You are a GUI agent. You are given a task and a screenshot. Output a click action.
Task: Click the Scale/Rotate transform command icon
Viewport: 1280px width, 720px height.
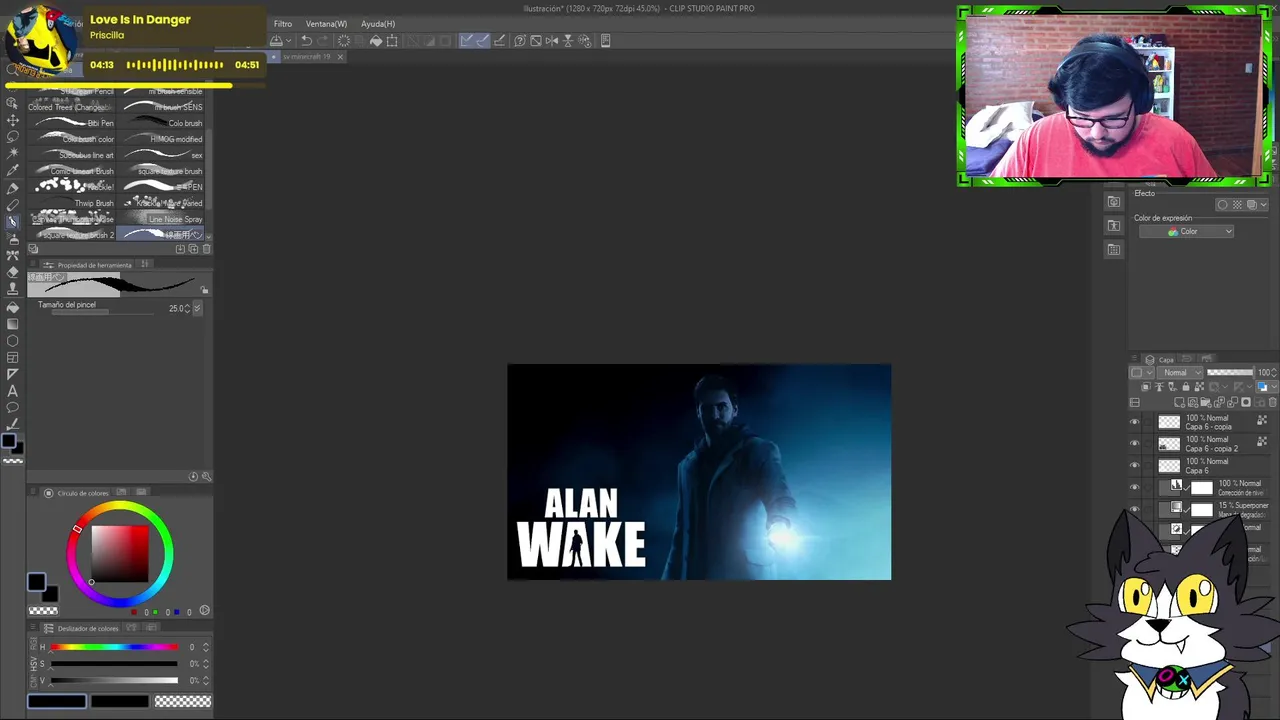pos(392,41)
